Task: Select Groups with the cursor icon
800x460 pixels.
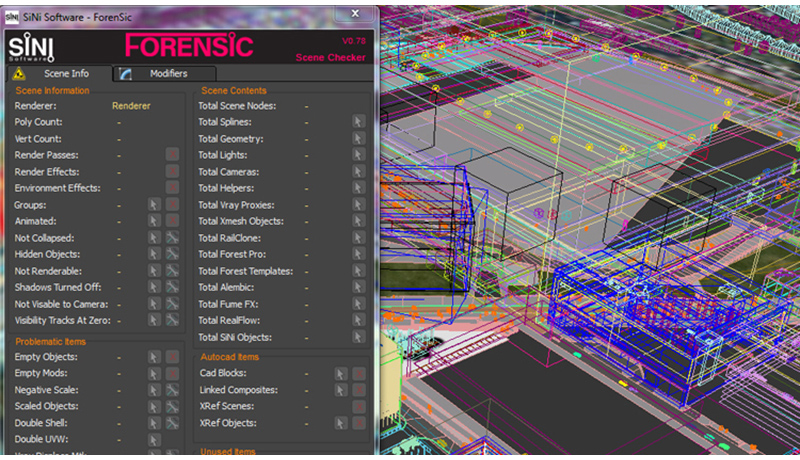Action: [154, 205]
